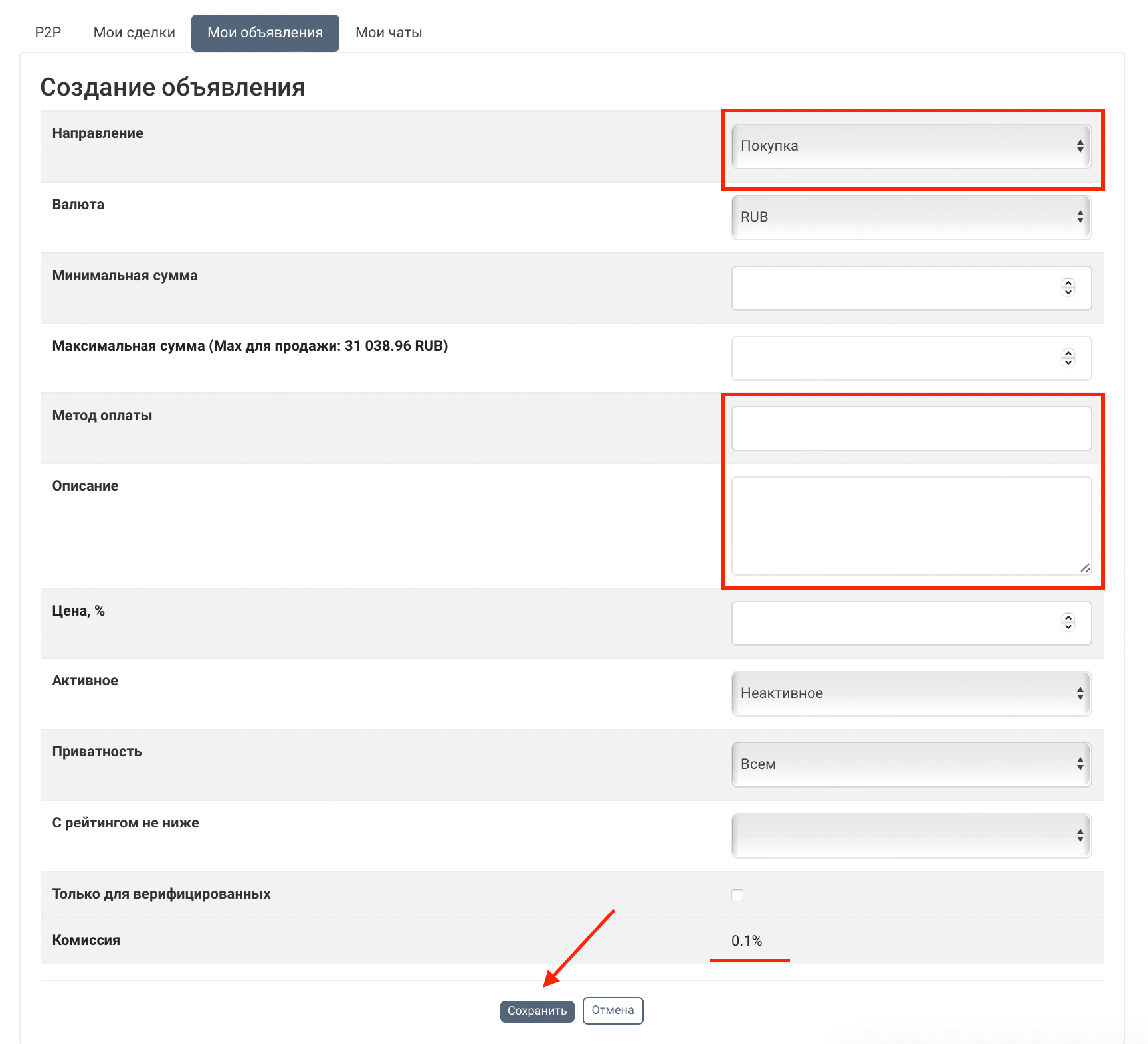This screenshot has height=1044, width=1148.
Task: Expand the Активное dropdown showing Неактивное
Action: [x=910, y=693]
